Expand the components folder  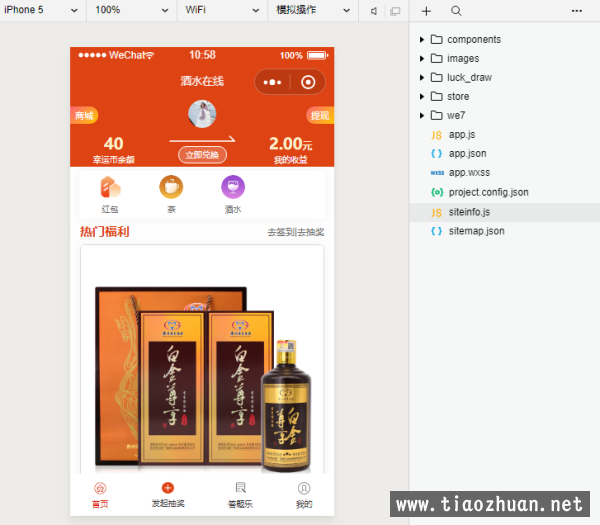(x=422, y=39)
